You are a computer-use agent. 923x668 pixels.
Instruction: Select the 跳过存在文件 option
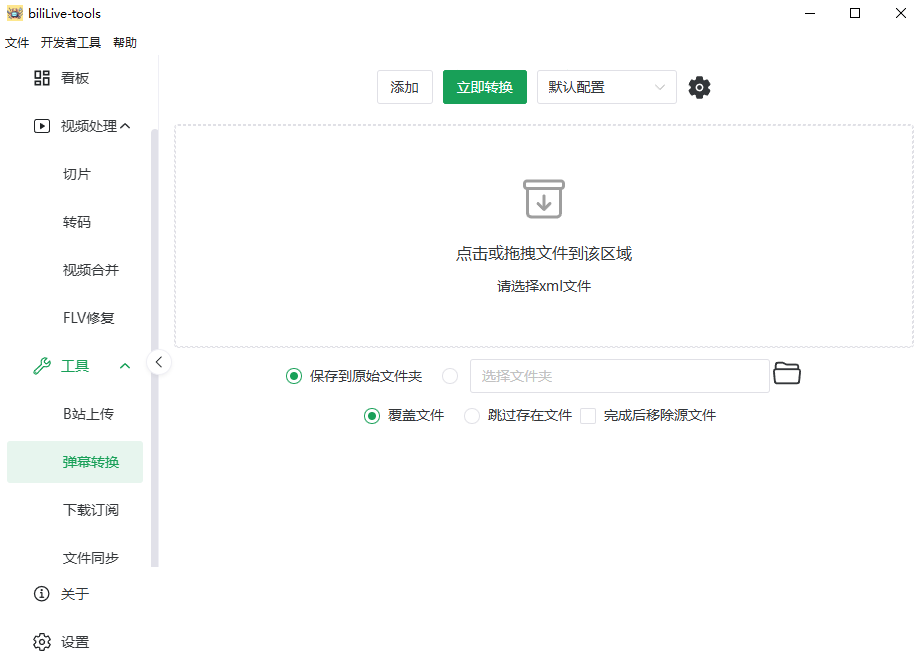click(x=470, y=416)
